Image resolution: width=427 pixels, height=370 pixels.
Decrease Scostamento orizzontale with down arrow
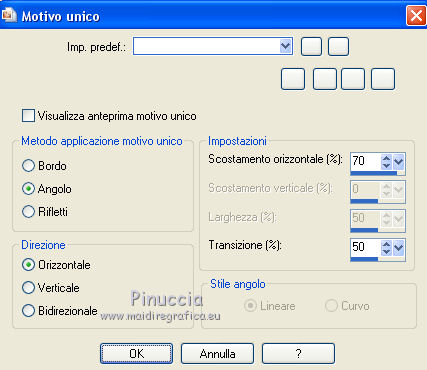[x=386, y=165]
